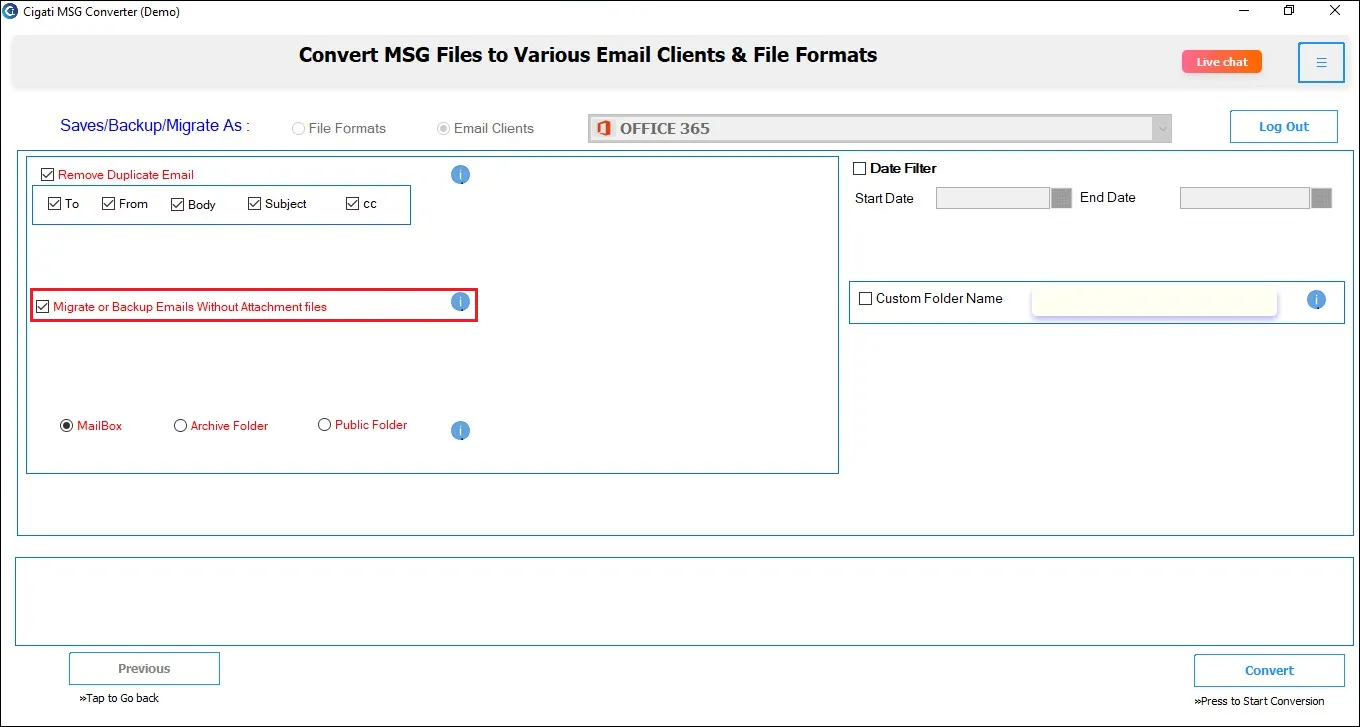Viewport: 1360px width, 727px height.
Task: Click info icon next to Public Folder
Action: 460,431
